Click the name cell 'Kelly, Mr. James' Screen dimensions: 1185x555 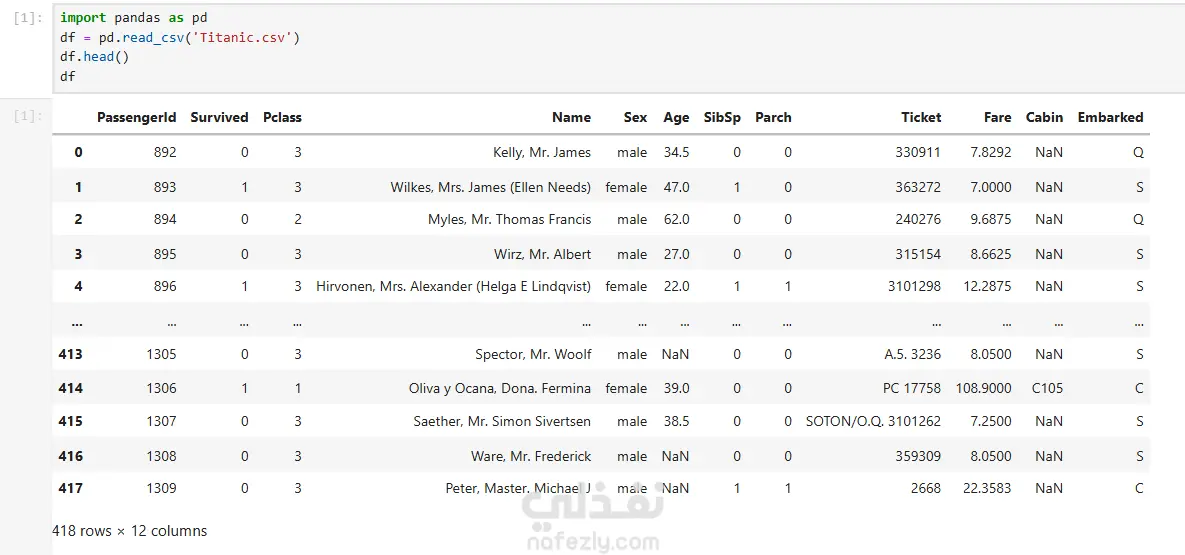click(542, 153)
